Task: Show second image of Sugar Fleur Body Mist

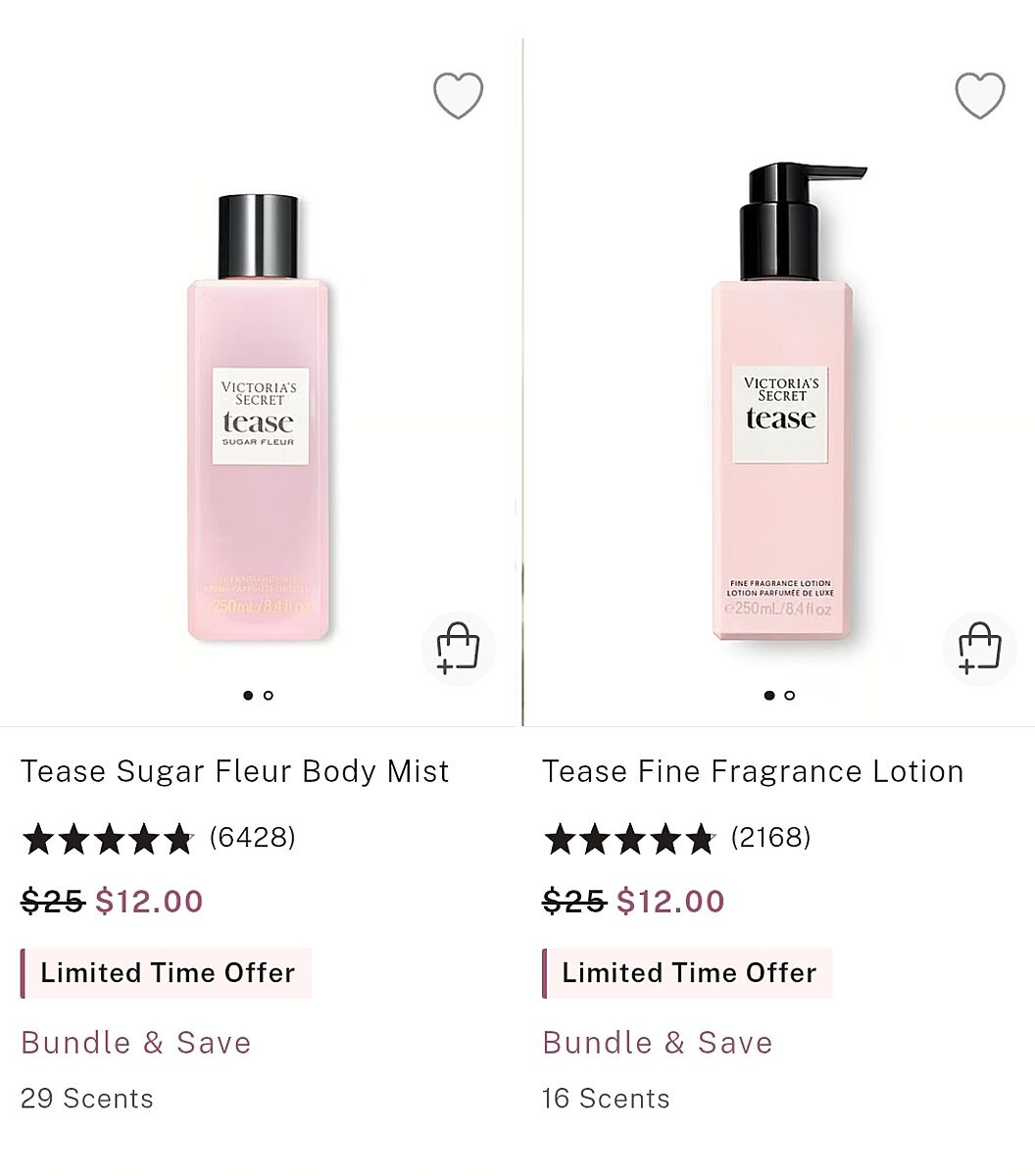Action: (x=269, y=696)
